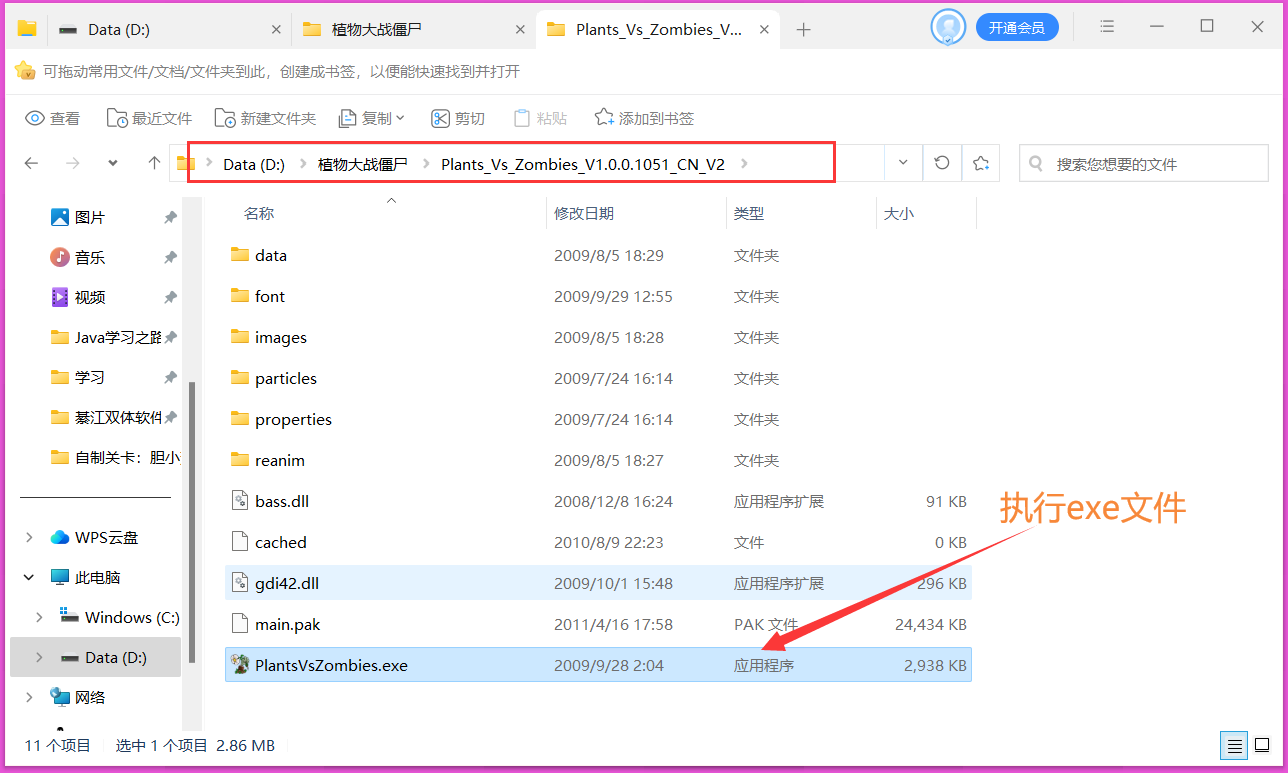Click 植物大战僵尸 in address breadcrumb
Viewport: 1288px width, 773px height.
[363, 164]
